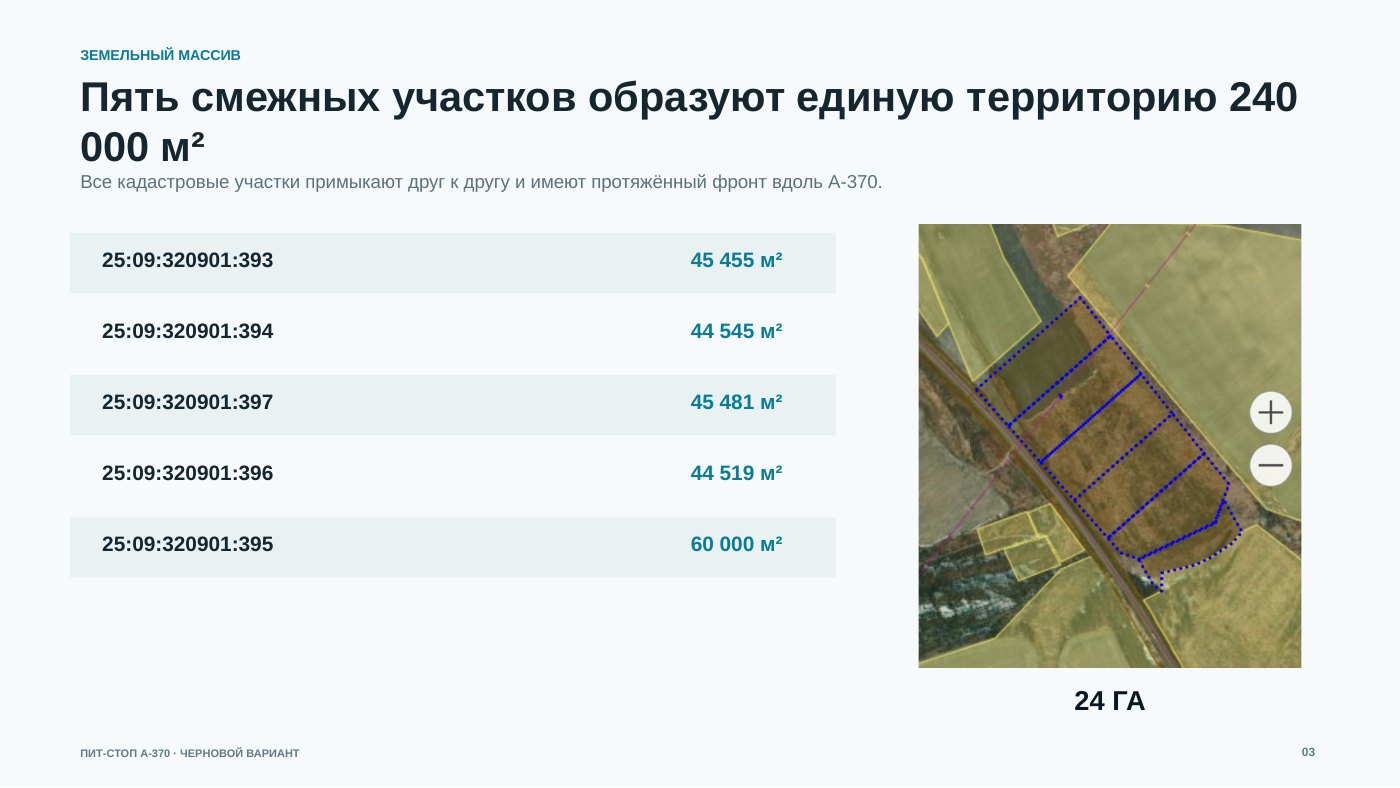1400x788 pixels.
Task: Select cadastral number 25:09:320901:397
Action: (x=187, y=403)
